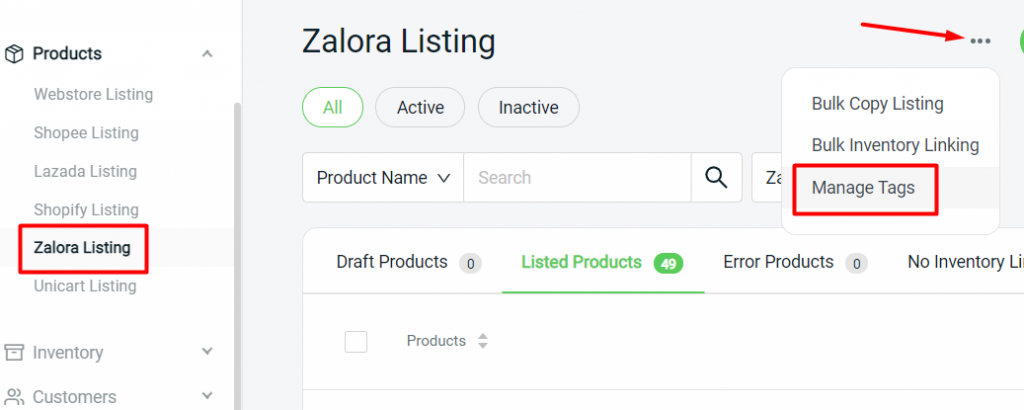The width and height of the screenshot is (1024, 410).
Task: Filter listings by Active status
Action: click(x=420, y=107)
